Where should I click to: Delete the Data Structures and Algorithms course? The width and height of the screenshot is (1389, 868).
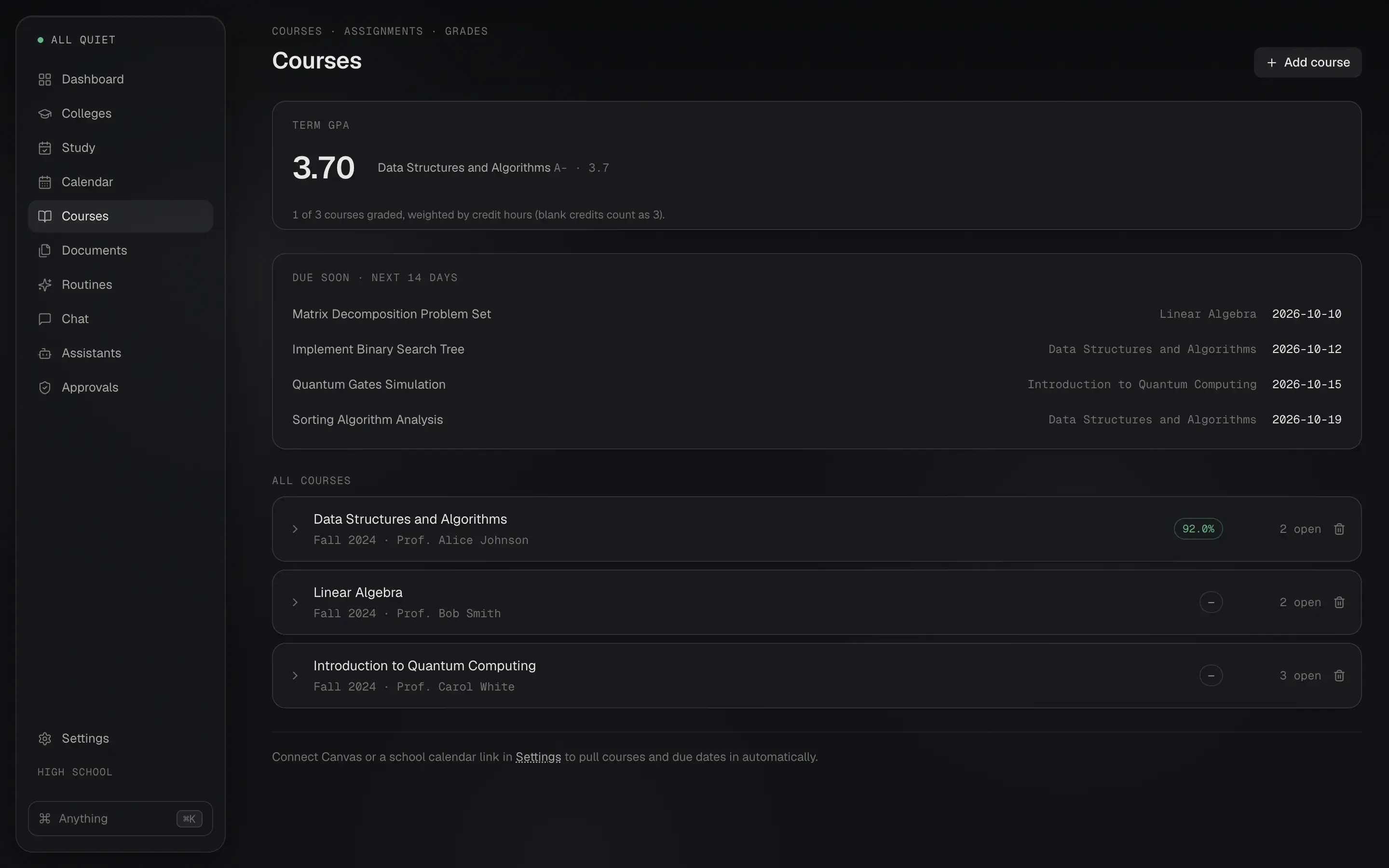(1339, 529)
